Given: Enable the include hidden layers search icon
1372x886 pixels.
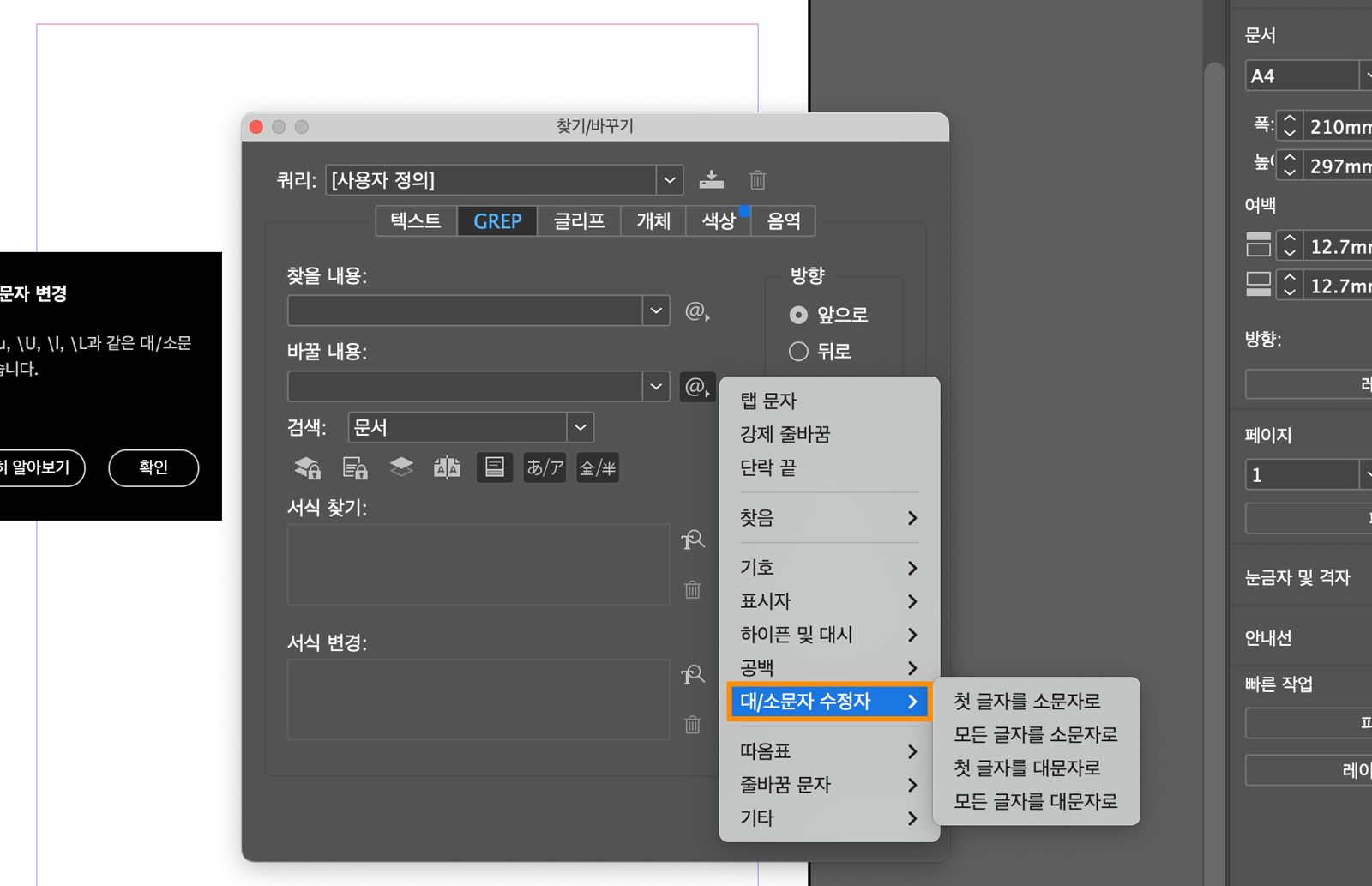Looking at the screenshot, I should point(400,467).
